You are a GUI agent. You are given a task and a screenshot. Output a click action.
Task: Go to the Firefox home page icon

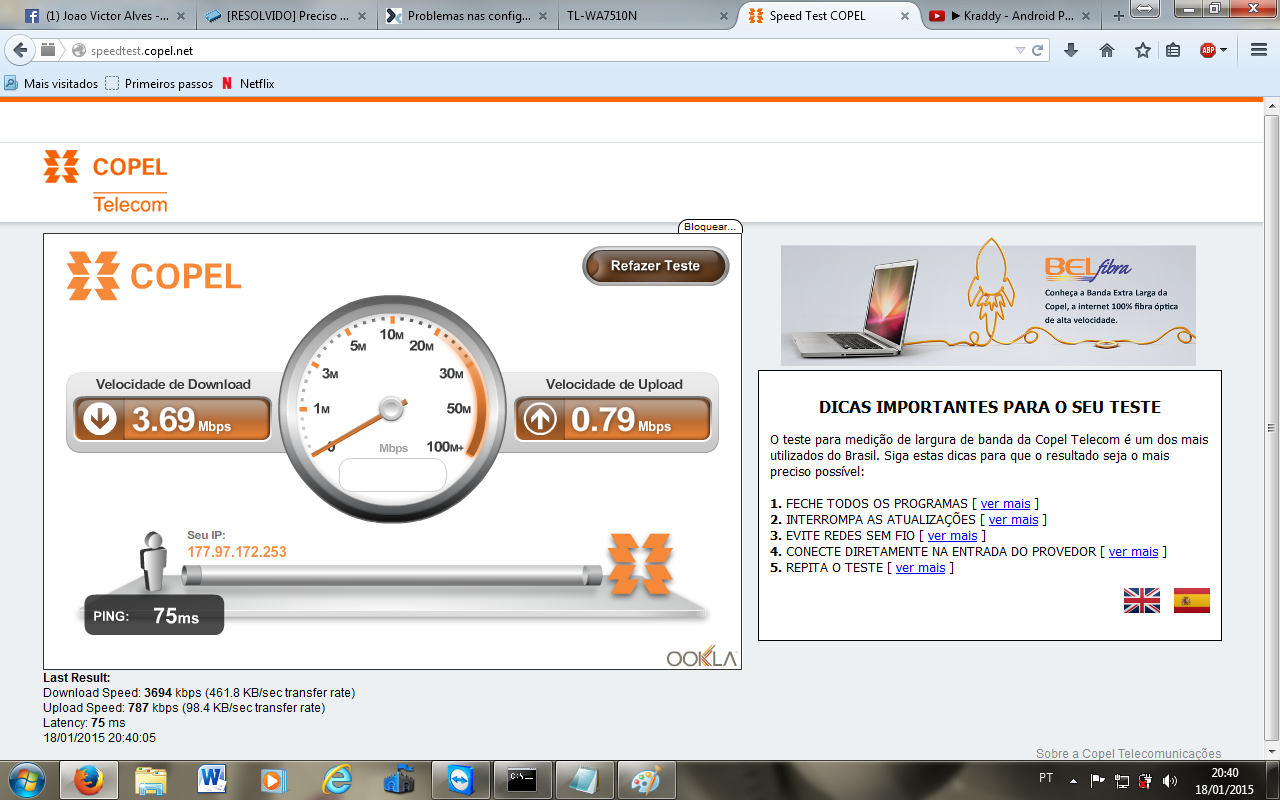coord(1107,50)
